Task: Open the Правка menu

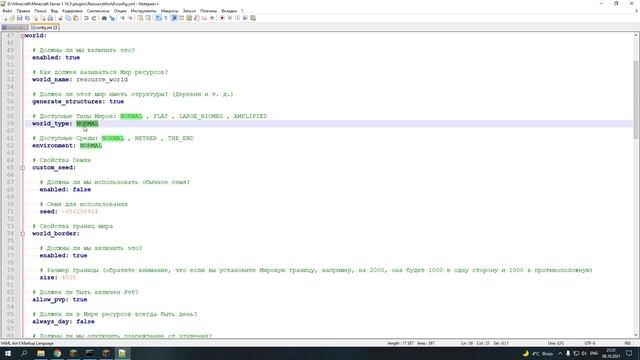Action: 23,11
